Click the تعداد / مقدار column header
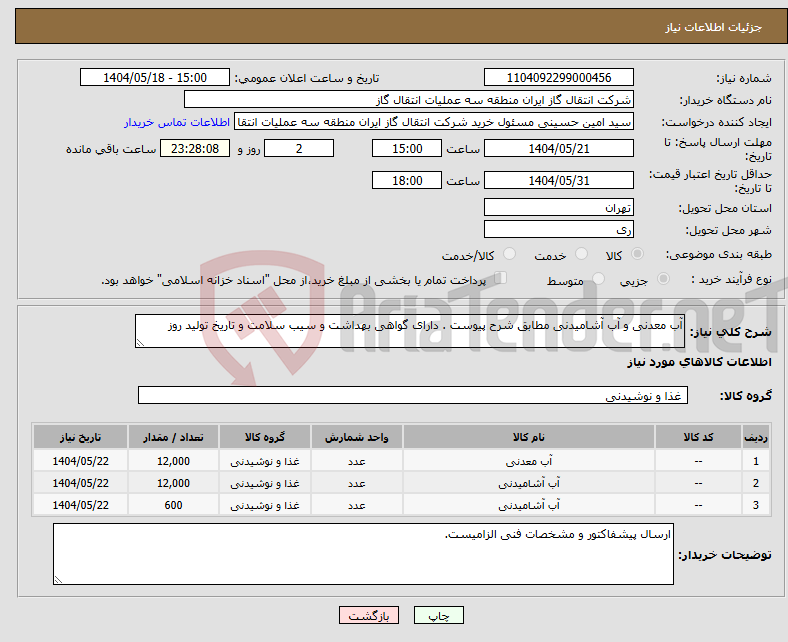The height and width of the screenshot is (642, 788). 173,437
